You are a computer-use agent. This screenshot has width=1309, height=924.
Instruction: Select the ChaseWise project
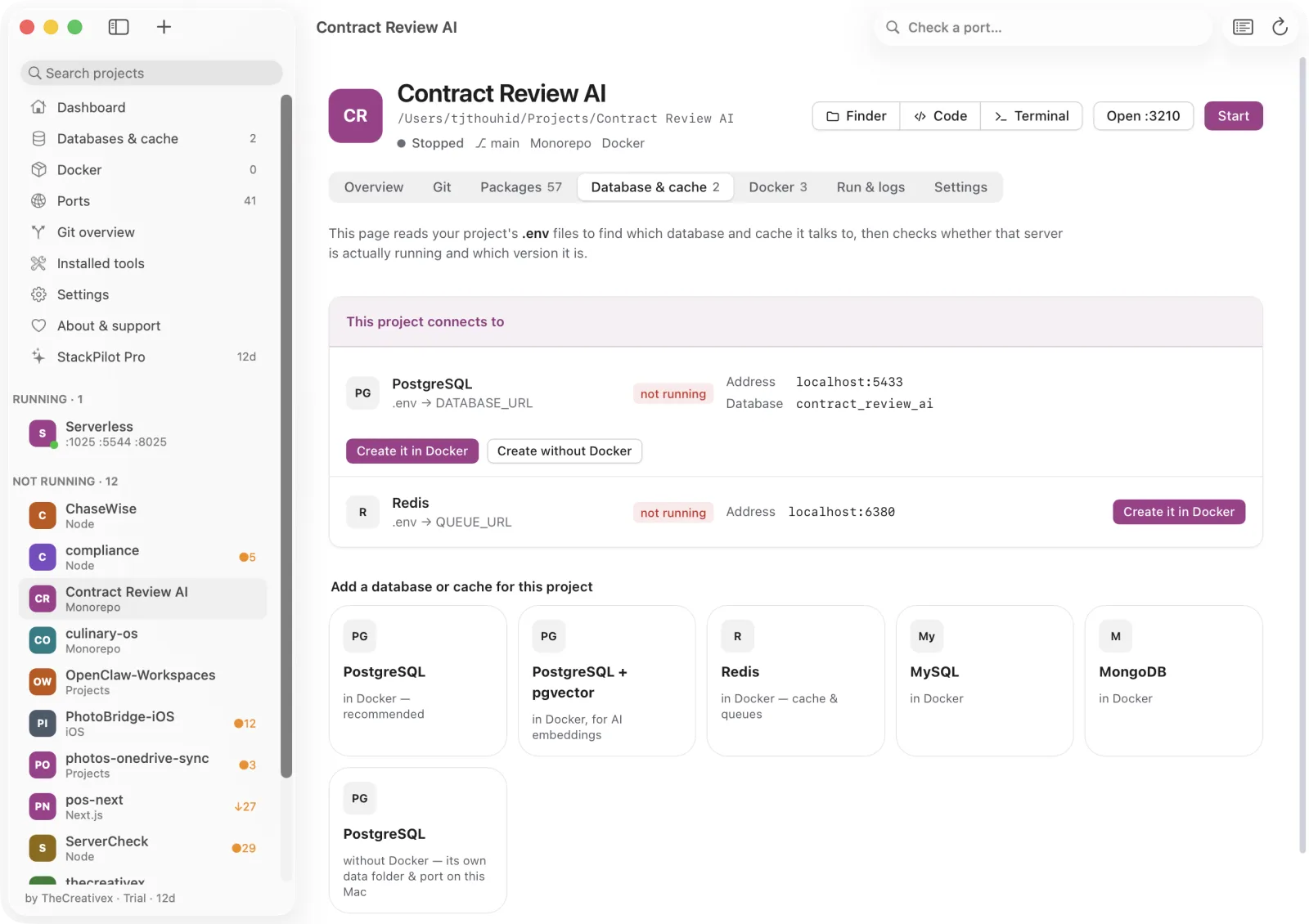pos(143,515)
